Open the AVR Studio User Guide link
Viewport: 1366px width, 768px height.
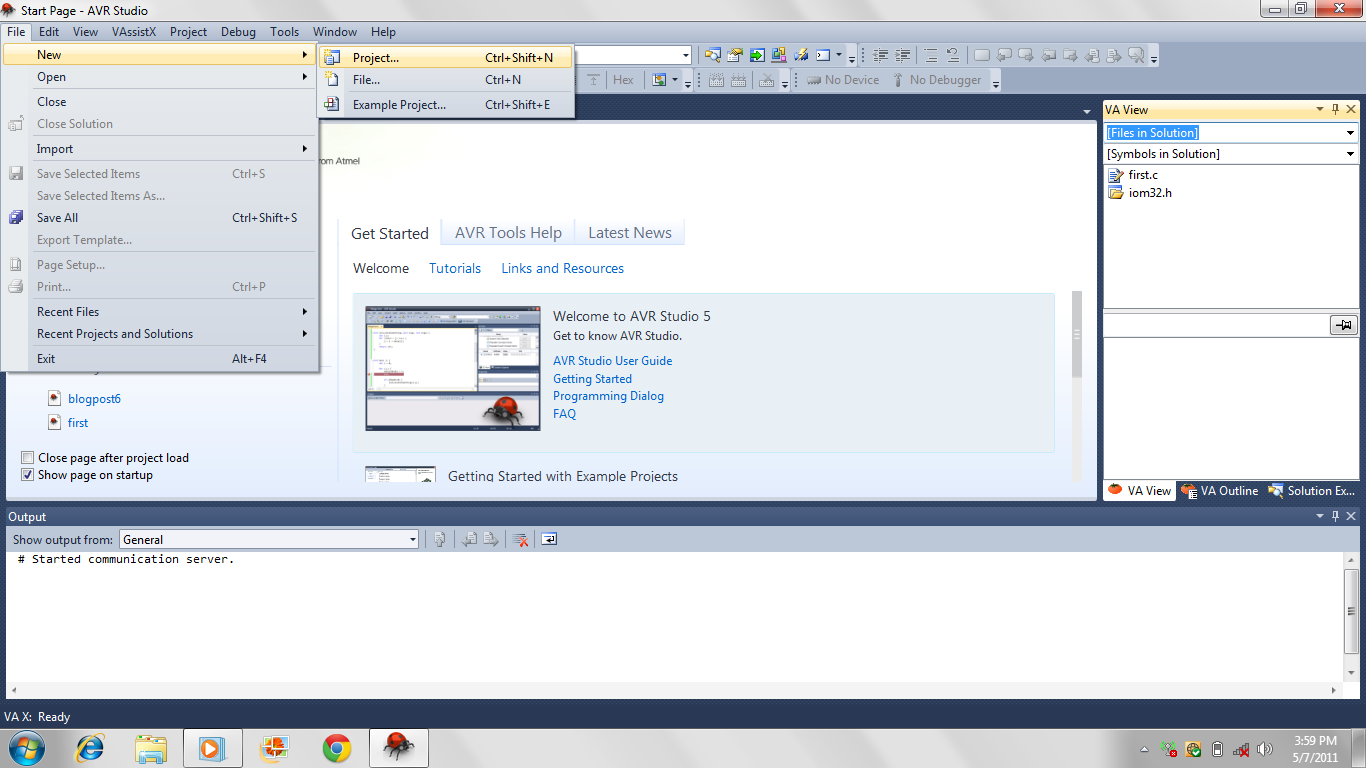(x=612, y=360)
